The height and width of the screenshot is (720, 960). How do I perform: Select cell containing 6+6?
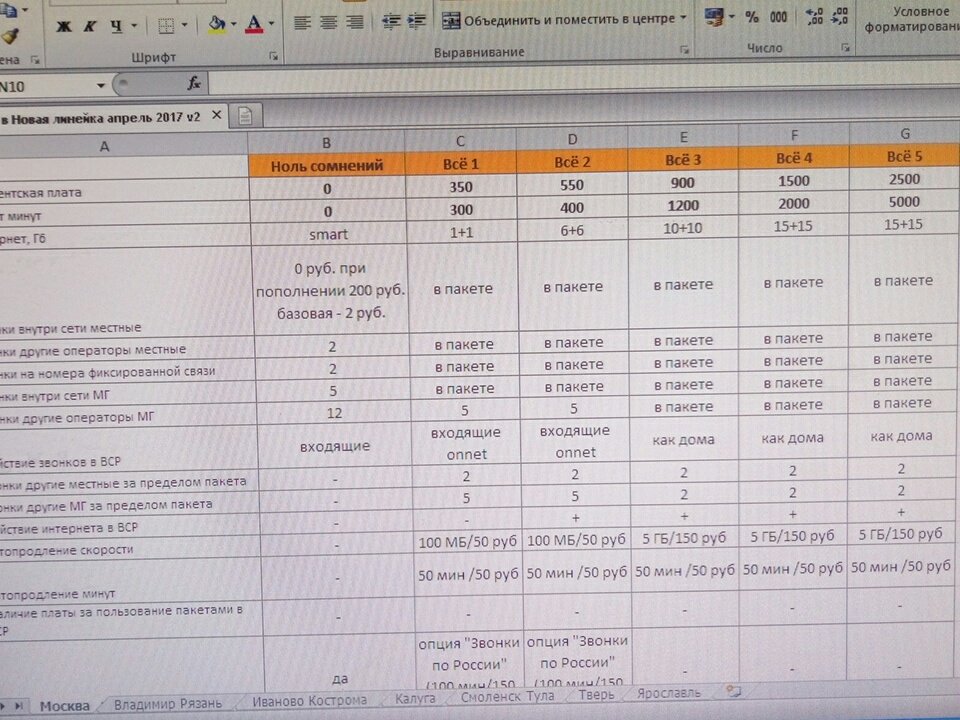pyautogui.click(x=572, y=230)
